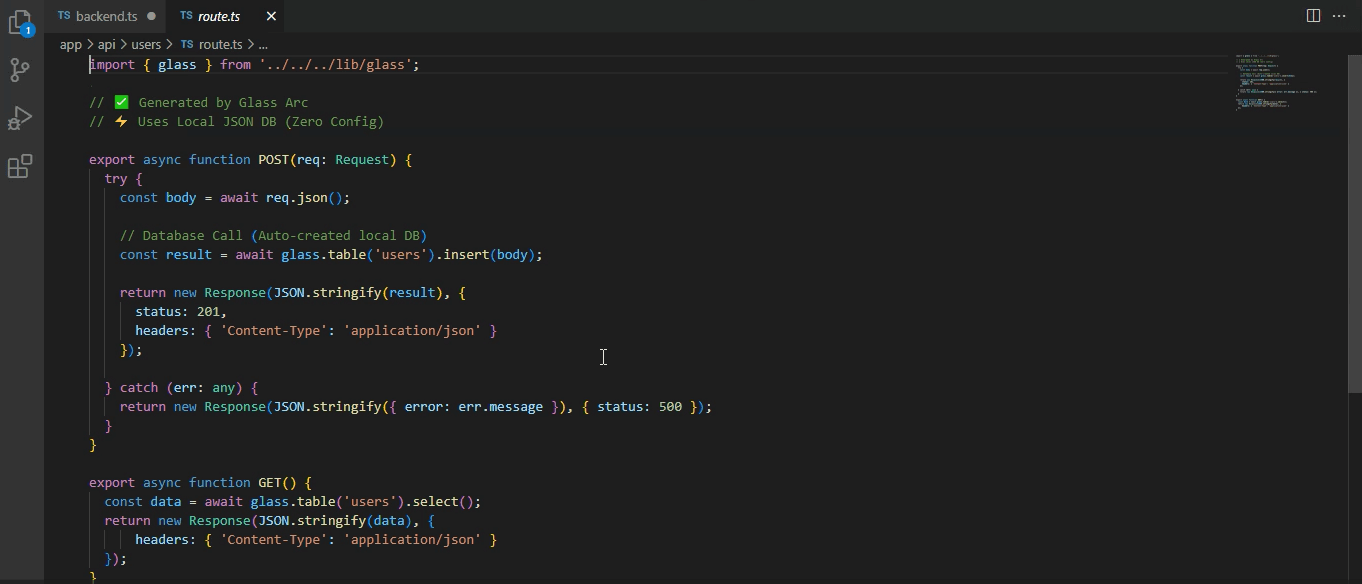Click the GET function name
Image resolution: width=1362 pixels, height=584 pixels.
[x=269, y=482]
